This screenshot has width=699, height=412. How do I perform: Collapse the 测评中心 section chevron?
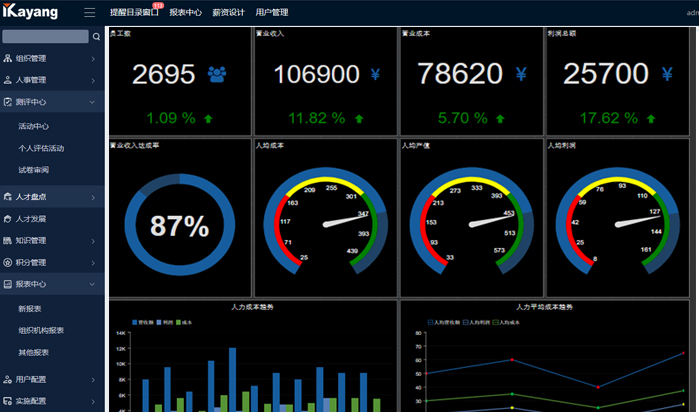coord(93,102)
